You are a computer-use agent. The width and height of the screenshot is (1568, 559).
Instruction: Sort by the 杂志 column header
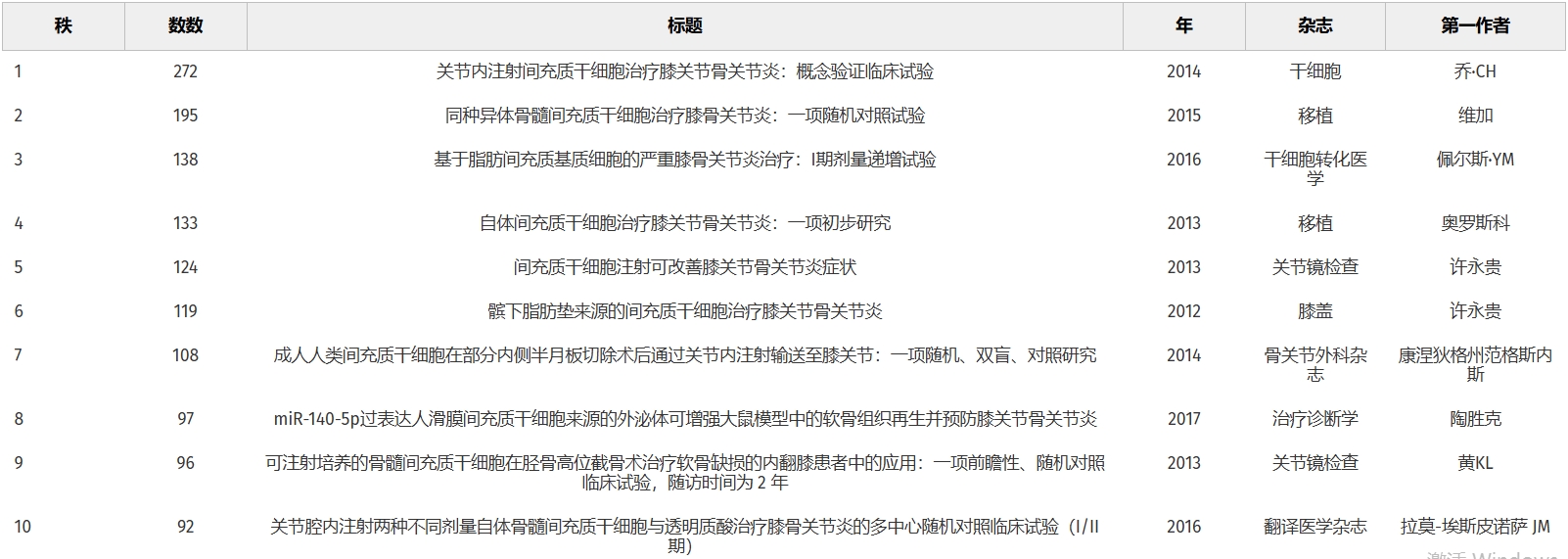click(x=1314, y=26)
